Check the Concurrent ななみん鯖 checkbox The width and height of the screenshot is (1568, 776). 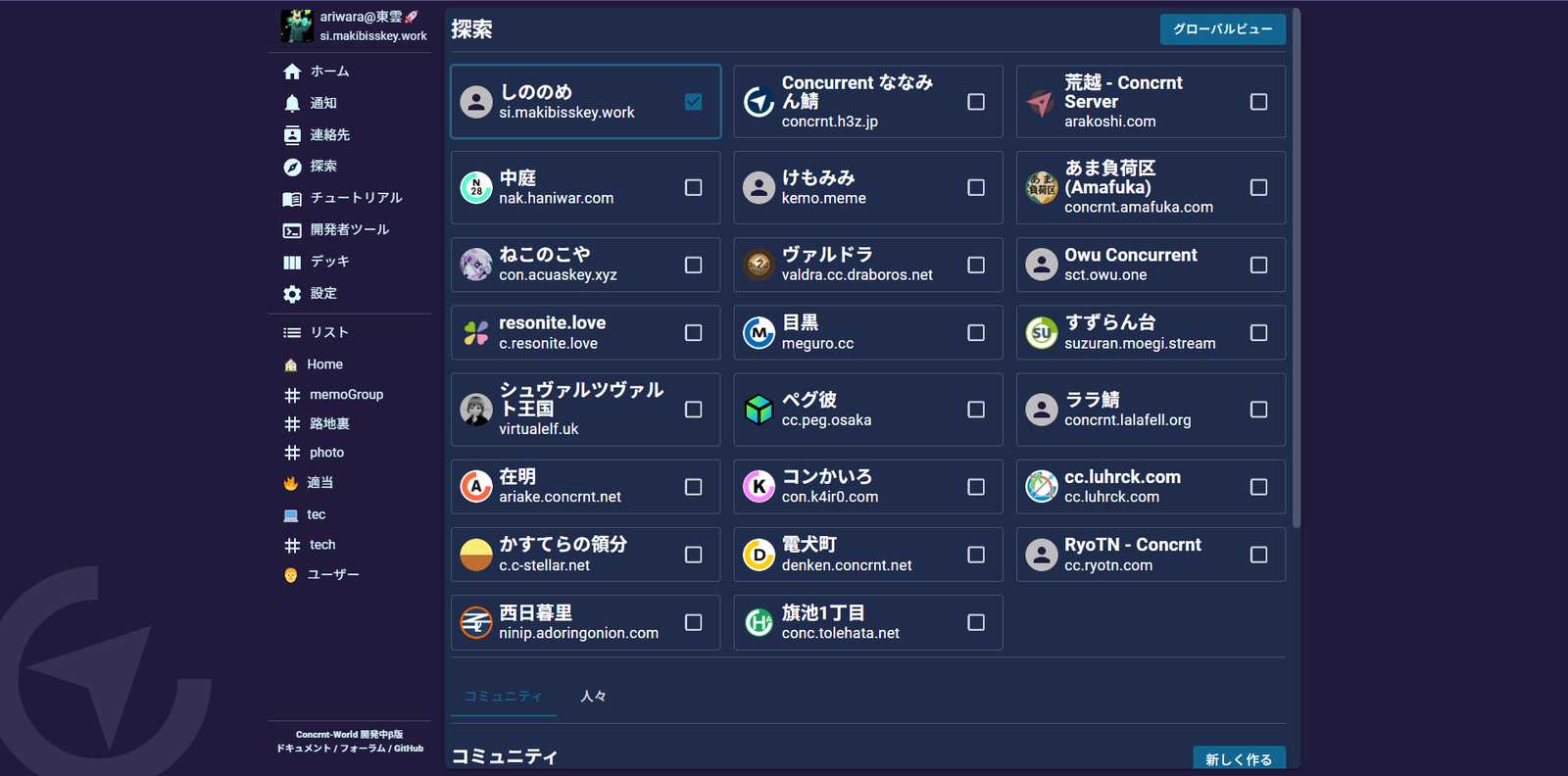click(x=976, y=102)
